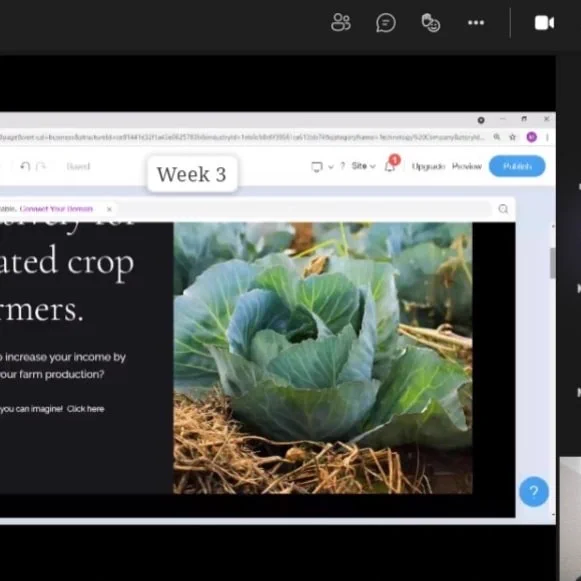The height and width of the screenshot is (581, 581).
Task: Switch to desktop view icon in editor
Action: tap(317, 167)
